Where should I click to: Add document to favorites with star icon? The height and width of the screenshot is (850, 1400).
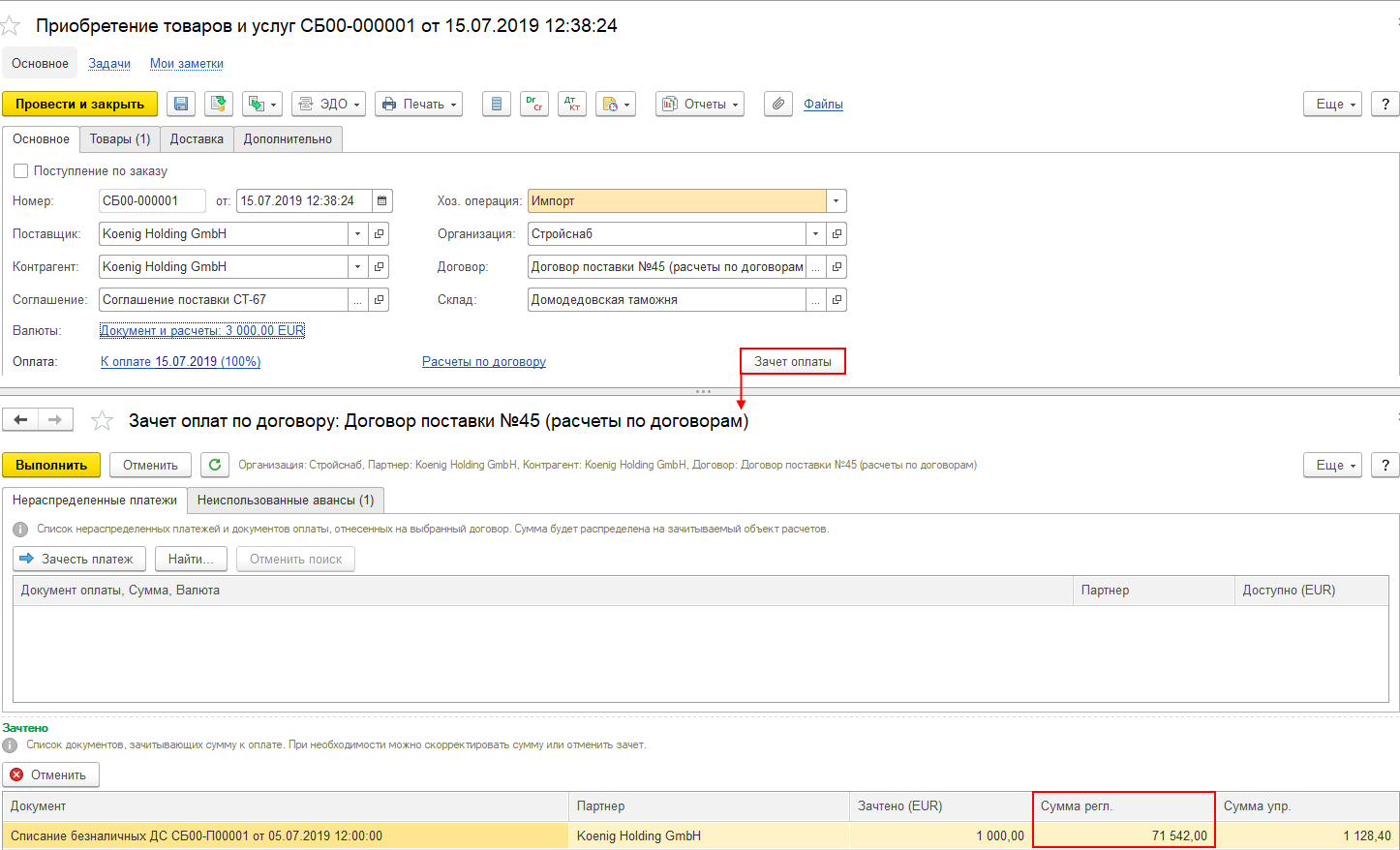11,26
